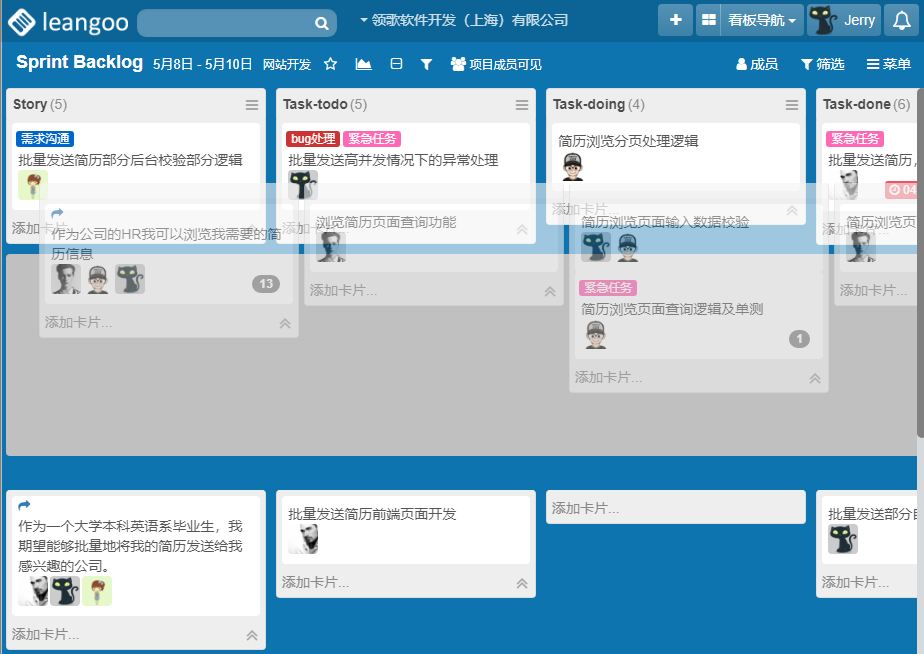
Task: Click the 筛选 filter button
Action: 822,64
